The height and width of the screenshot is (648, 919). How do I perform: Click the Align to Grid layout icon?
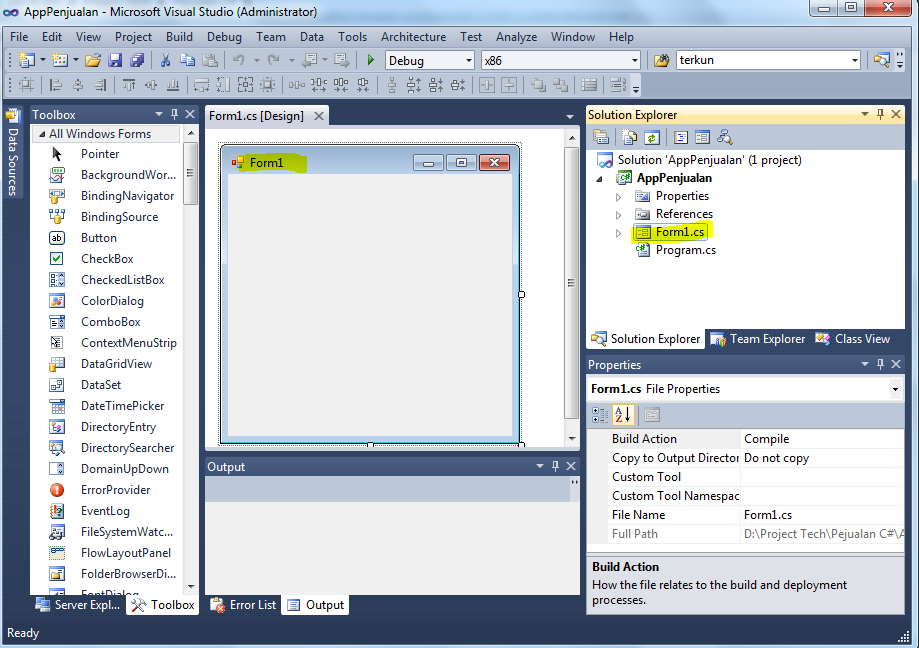tap(26, 86)
